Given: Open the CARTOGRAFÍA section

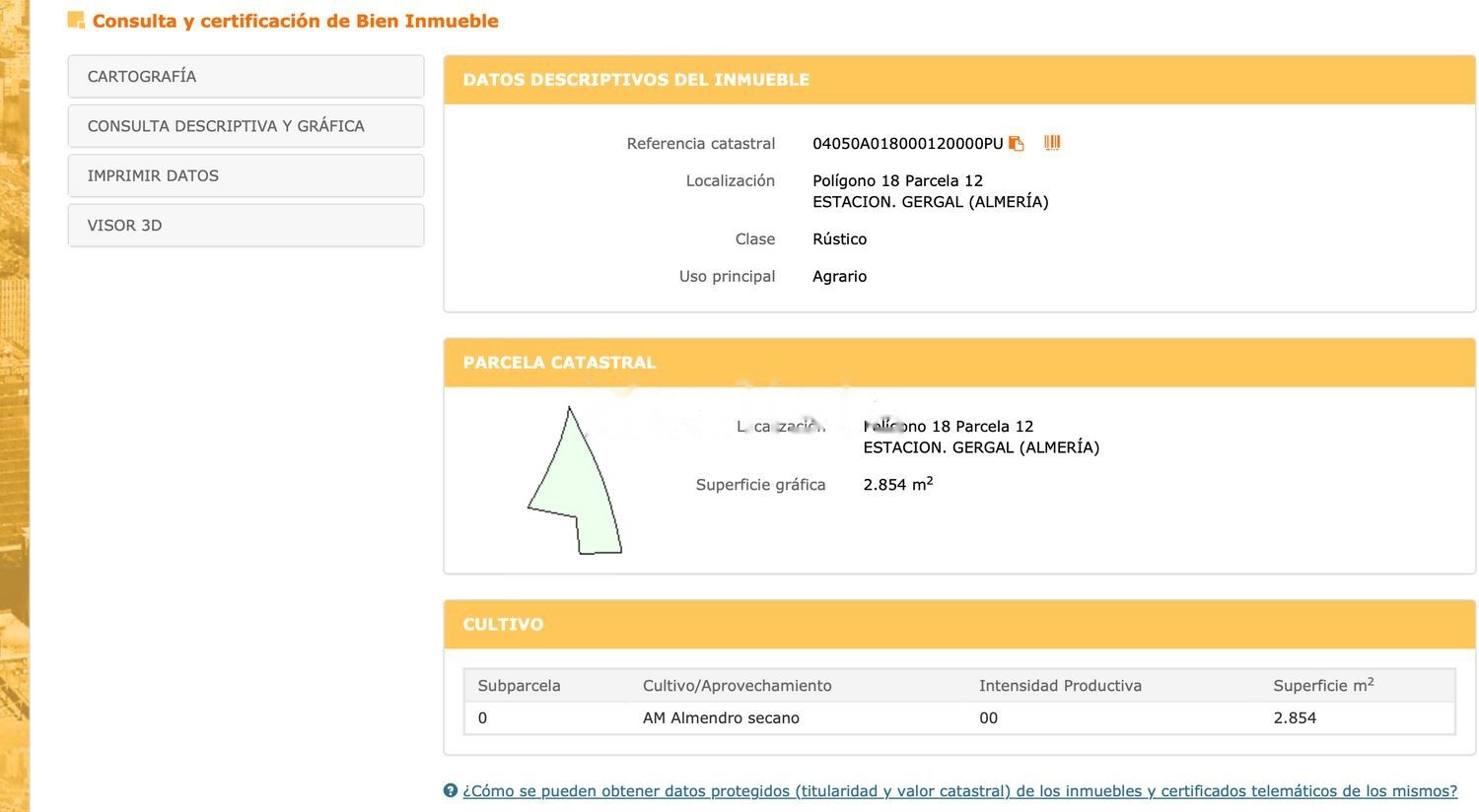Looking at the screenshot, I should [246, 77].
